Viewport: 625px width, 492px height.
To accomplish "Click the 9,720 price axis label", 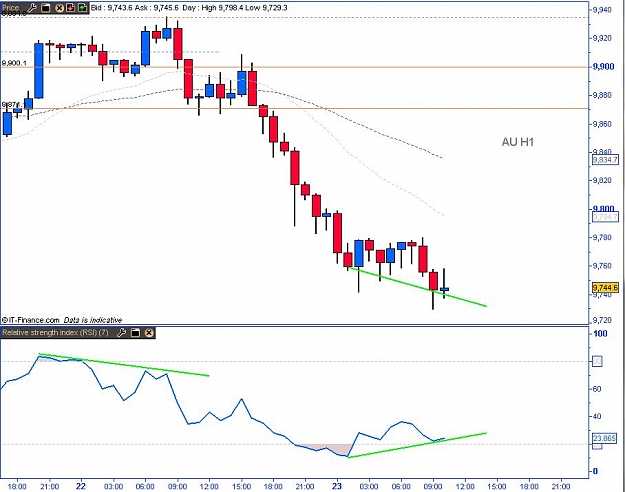I will coord(602,320).
